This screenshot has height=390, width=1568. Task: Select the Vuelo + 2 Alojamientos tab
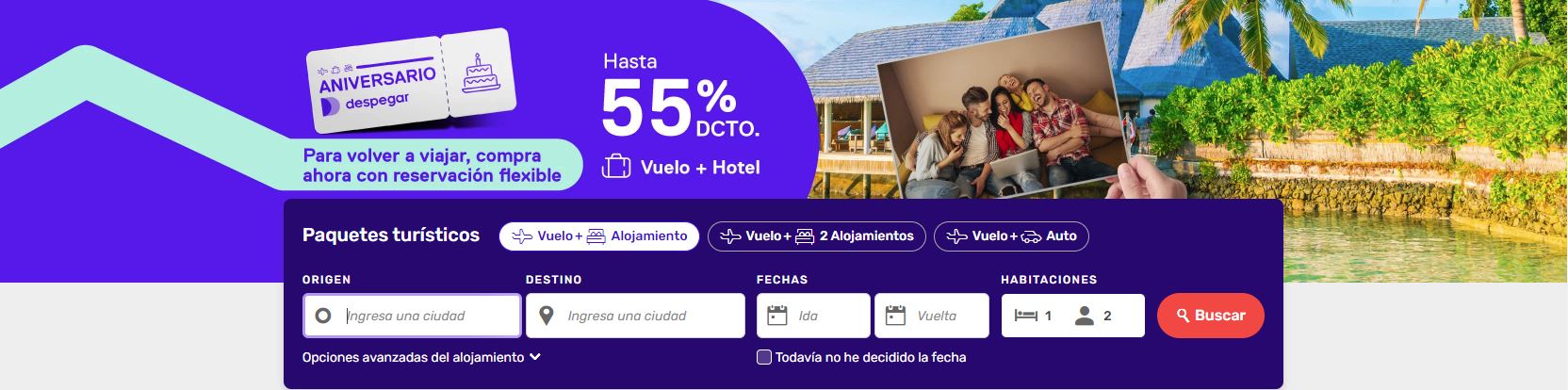817,236
